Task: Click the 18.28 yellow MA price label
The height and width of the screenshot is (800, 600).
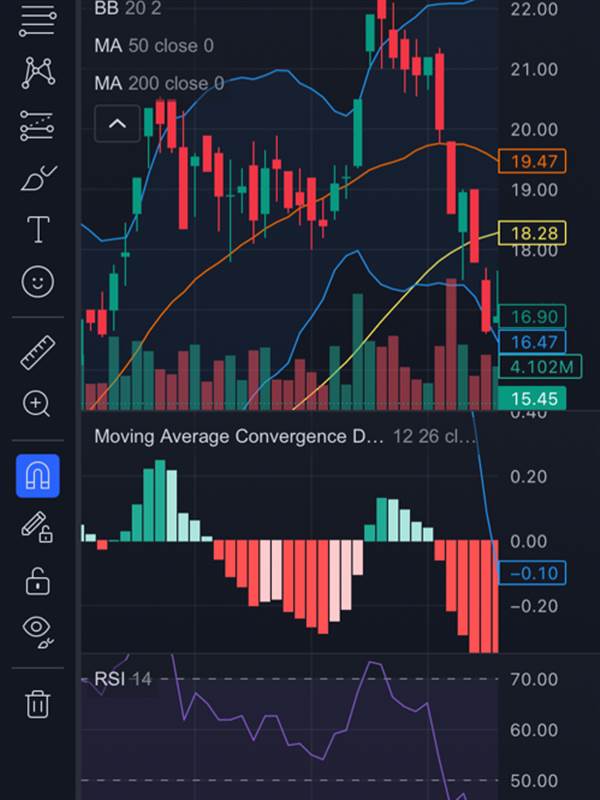Action: [532, 233]
